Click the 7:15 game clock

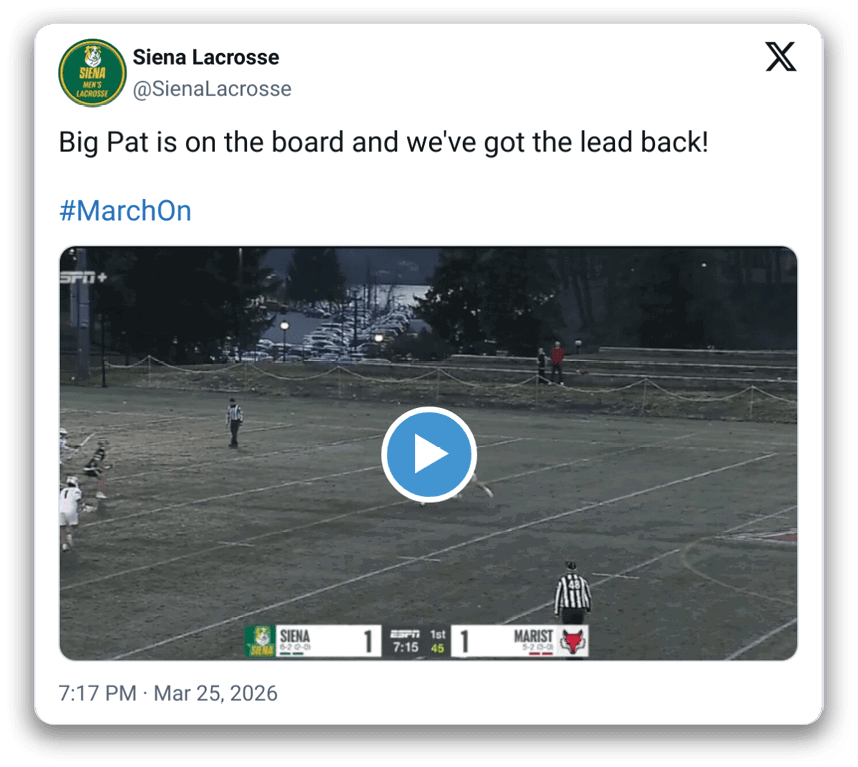405,648
